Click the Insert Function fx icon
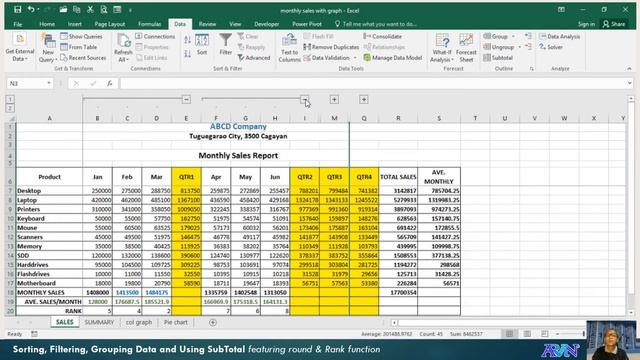This screenshot has width=640, height=360. (110, 83)
